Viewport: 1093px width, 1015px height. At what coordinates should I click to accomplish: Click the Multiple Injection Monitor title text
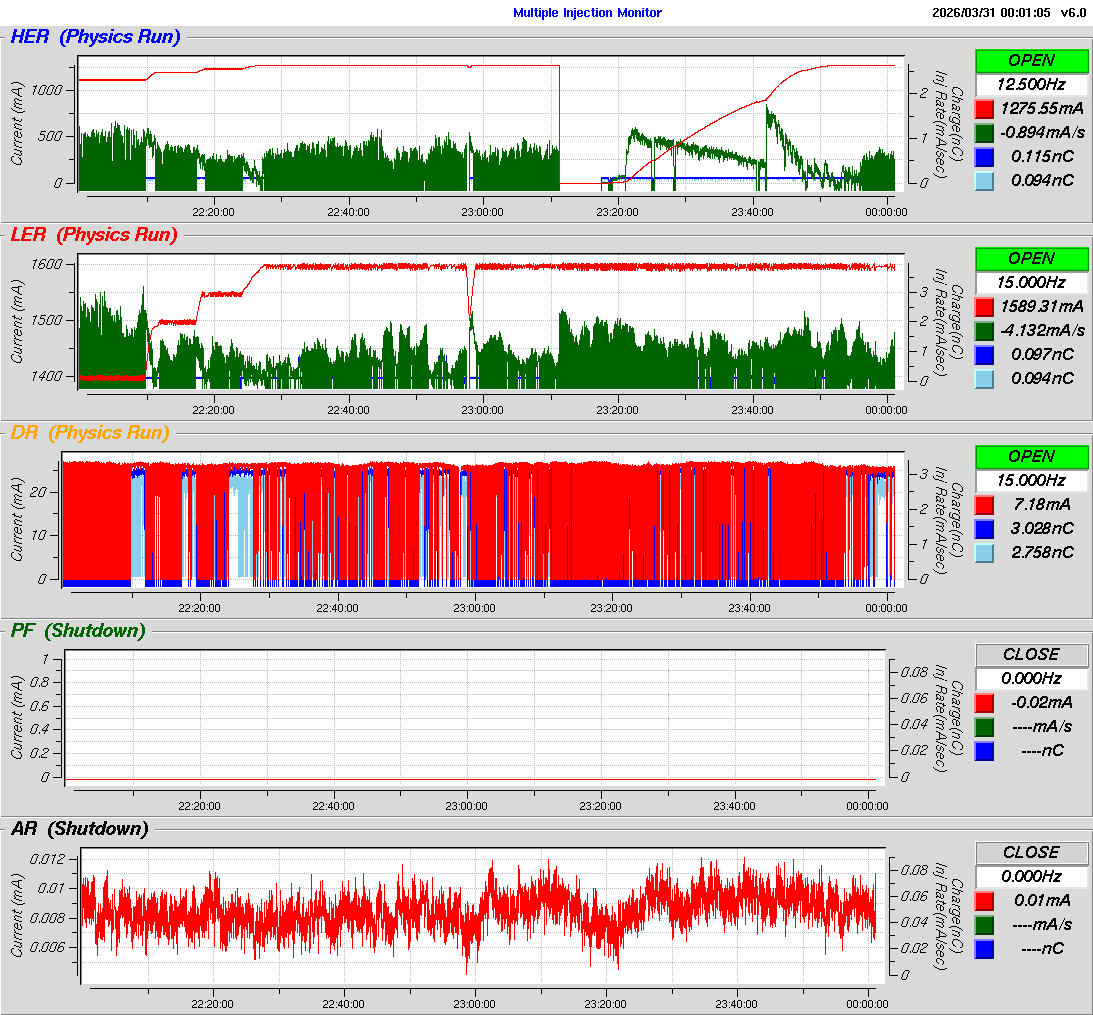[587, 13]
